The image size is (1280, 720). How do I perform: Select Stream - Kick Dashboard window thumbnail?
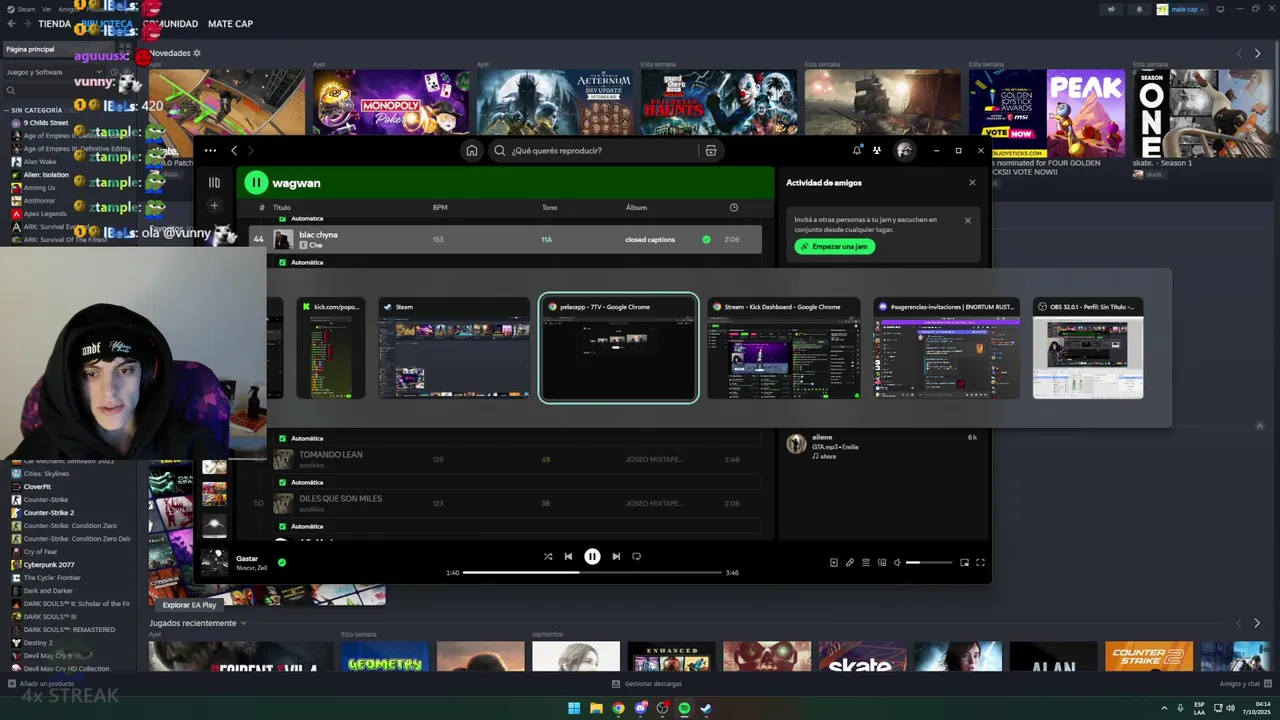point(784,348)
